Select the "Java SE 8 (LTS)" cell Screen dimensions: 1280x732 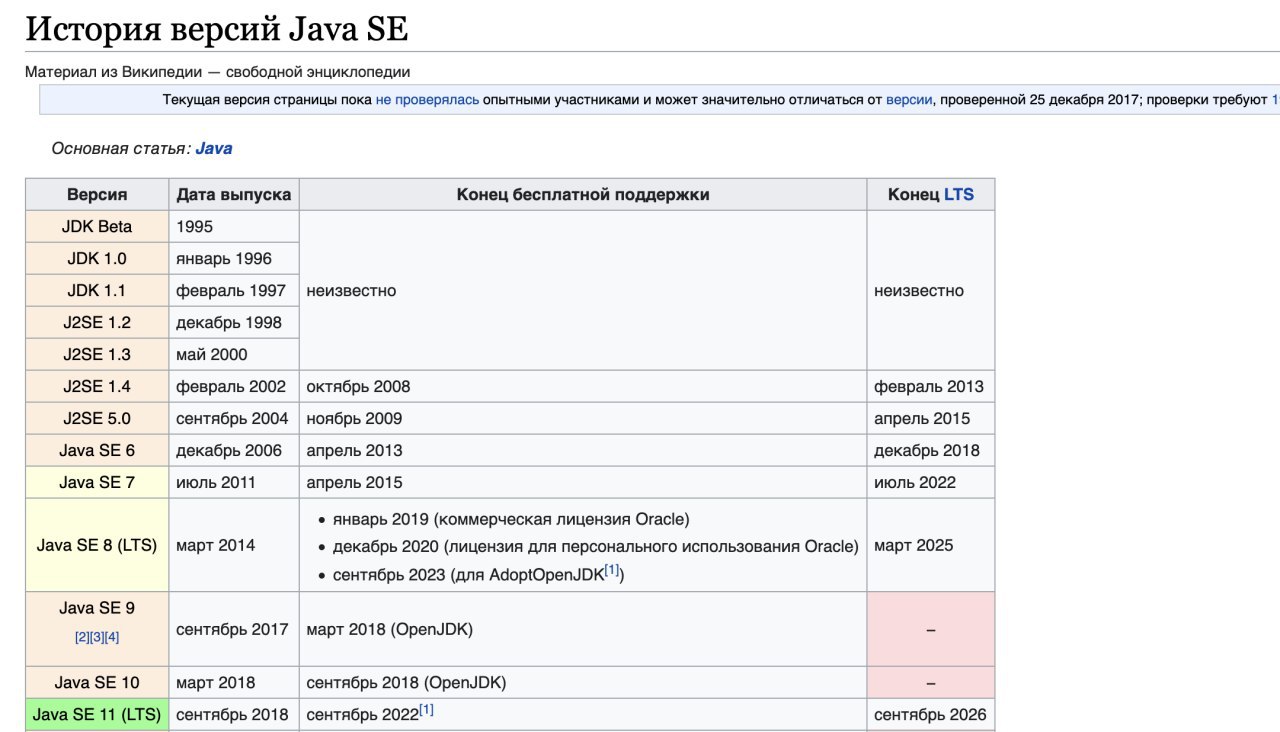97,545
